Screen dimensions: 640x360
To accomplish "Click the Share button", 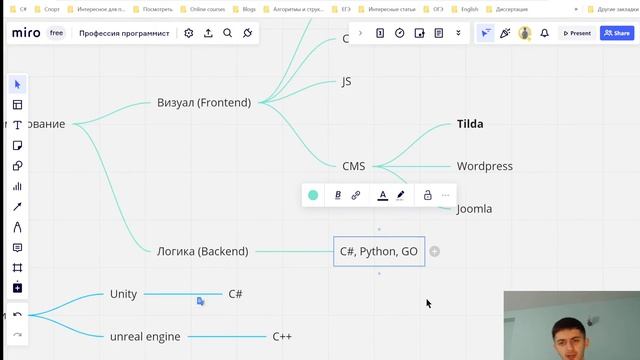I will [x=617, y=33].
